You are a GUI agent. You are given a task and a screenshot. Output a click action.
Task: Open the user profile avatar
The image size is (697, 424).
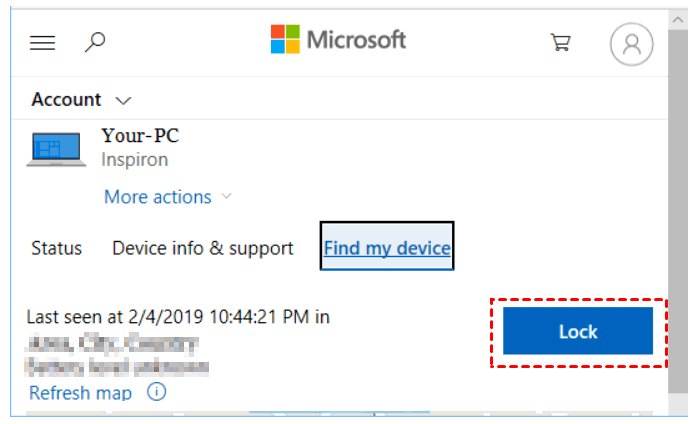[x=631, y=44]
